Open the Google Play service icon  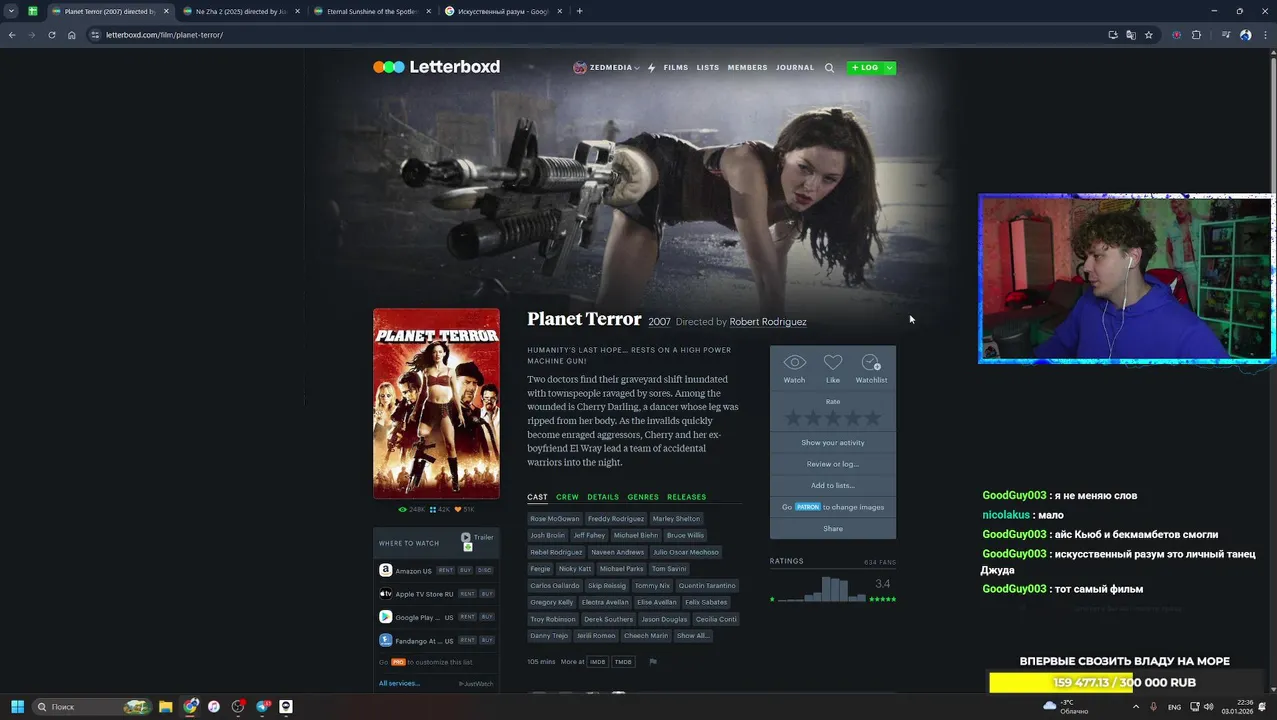pos(385,617)
